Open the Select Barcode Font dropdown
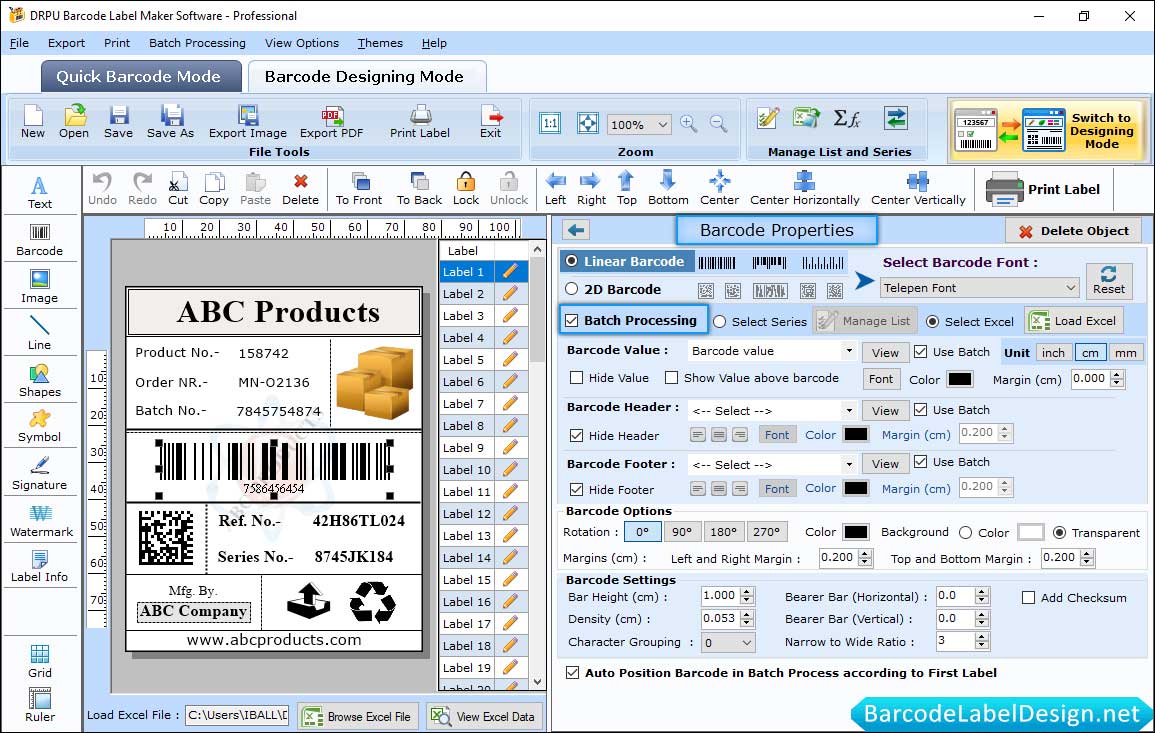 pos(980,288)
